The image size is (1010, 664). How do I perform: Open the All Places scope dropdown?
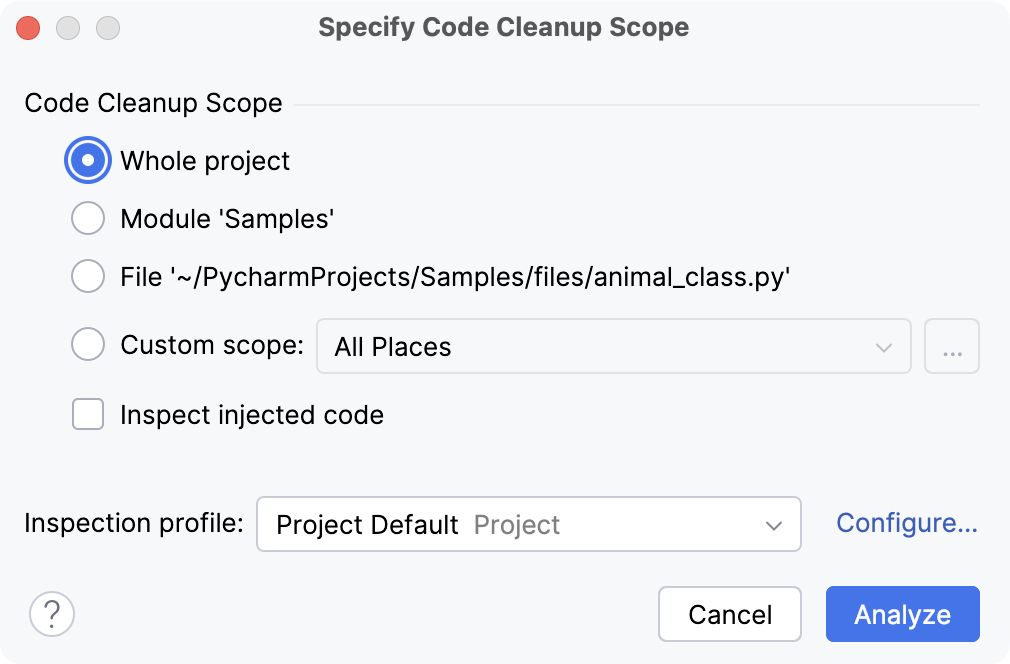pos(614,345)
